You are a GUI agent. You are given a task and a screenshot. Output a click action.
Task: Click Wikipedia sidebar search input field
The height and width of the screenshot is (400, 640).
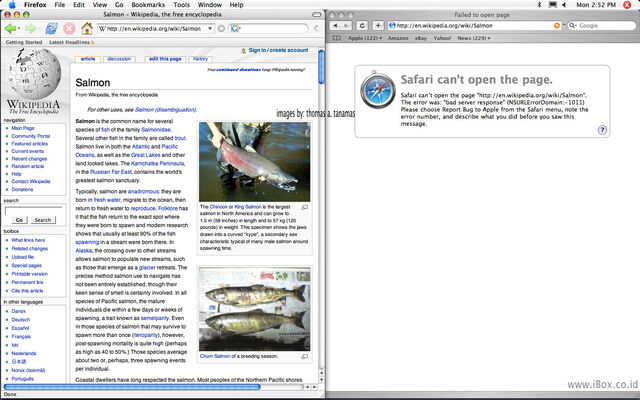(x=34, y=210)
